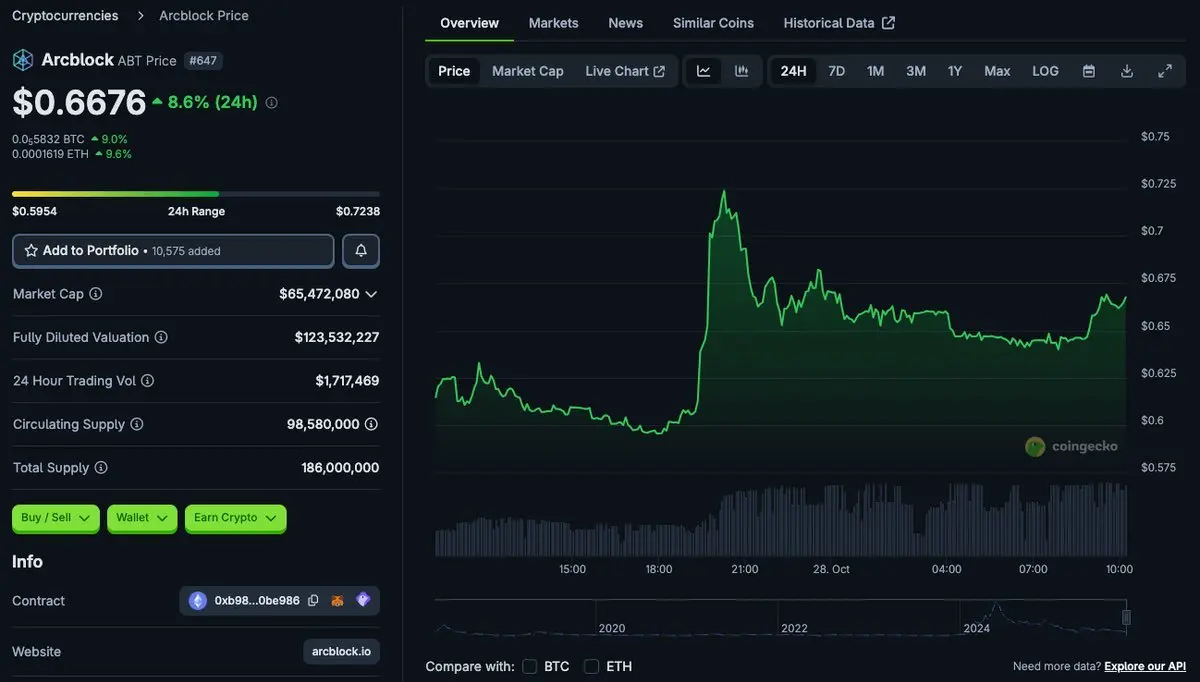This screenshot has height=682, width=1200.
Task: Click the $0.6676 price text
Action: click(79, 102)
